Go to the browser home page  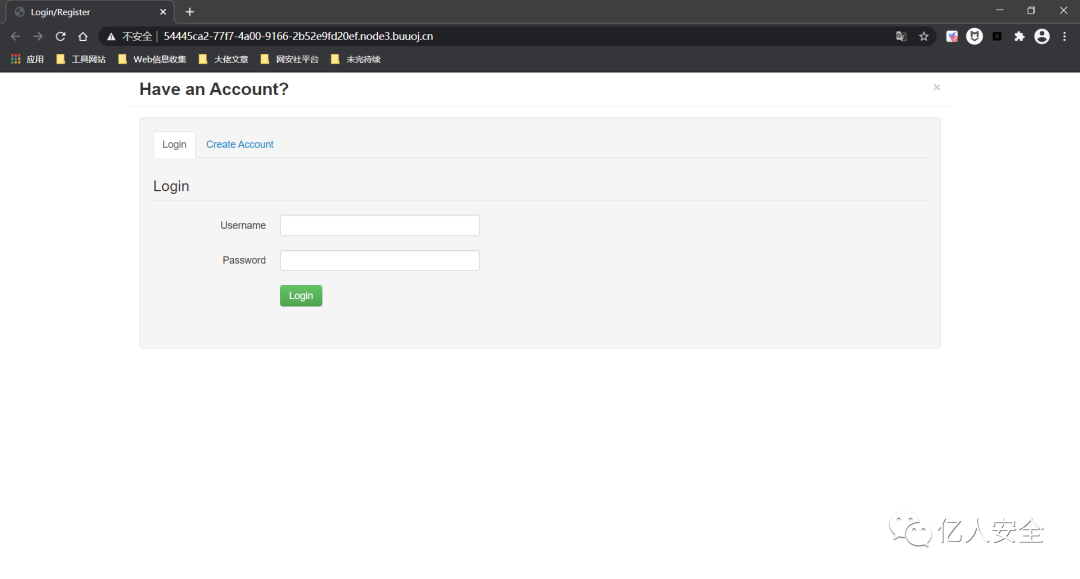(83, 36)
